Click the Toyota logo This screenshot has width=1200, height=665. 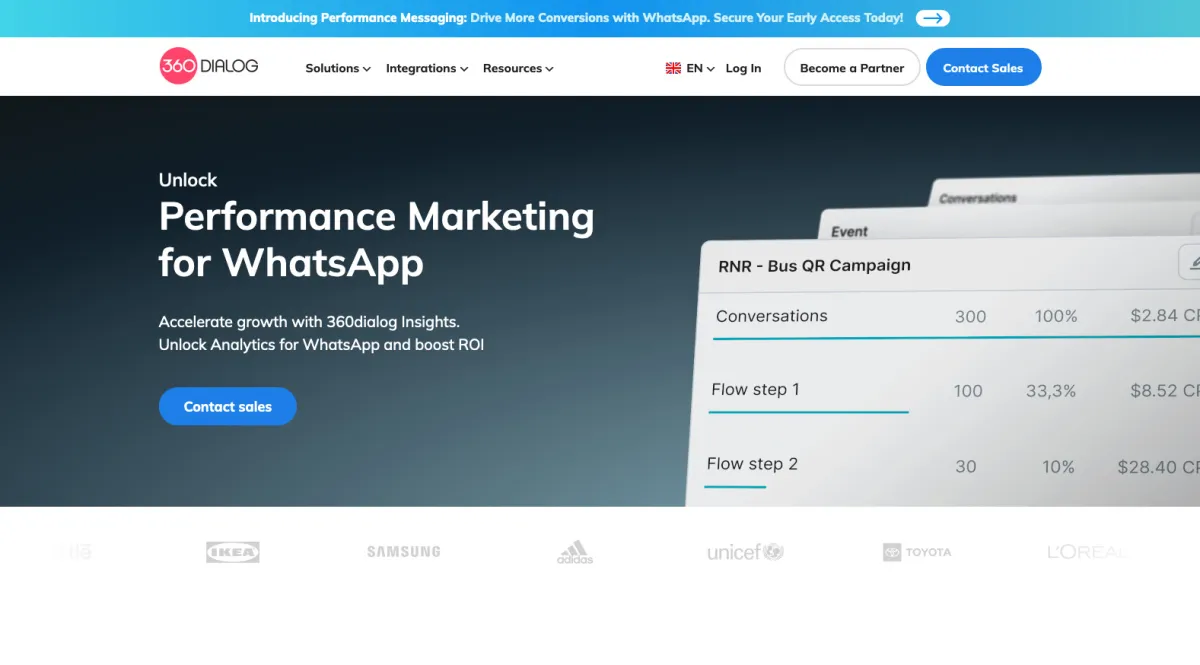pyautogui.click(x=917, y=552)
